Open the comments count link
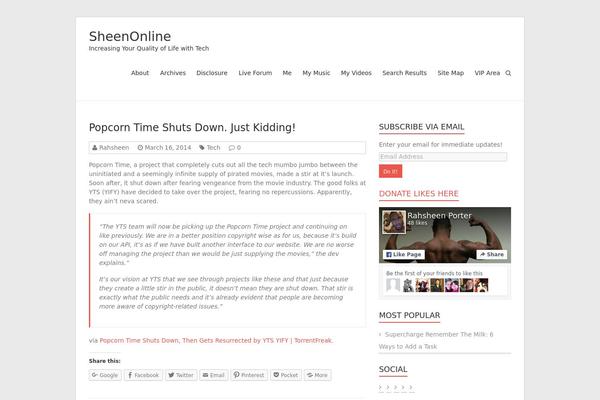The height and width of the screenshot is (400, 600). (235, 147)
